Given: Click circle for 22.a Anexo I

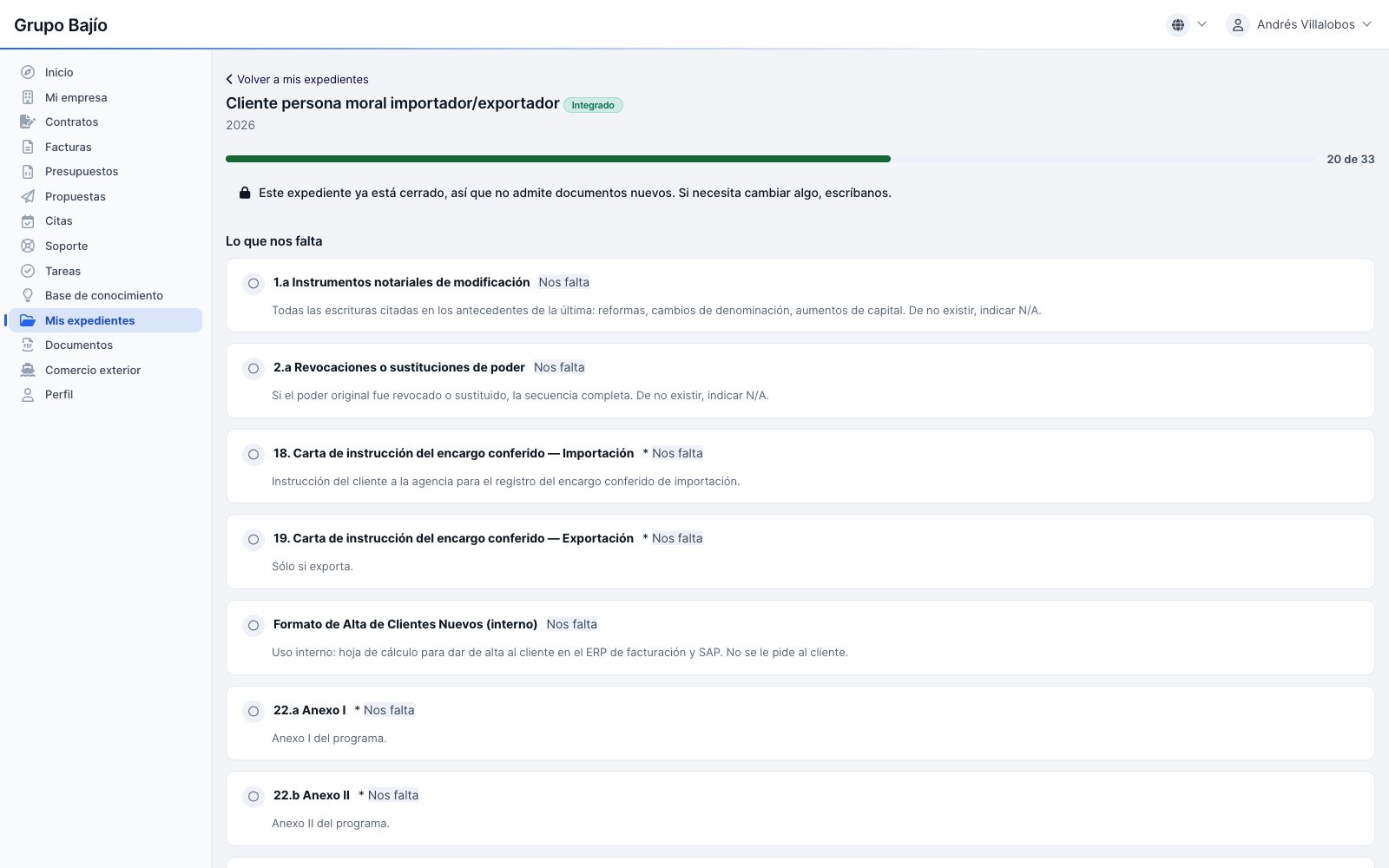Looking at the screenshot, I should coord(253,711).
